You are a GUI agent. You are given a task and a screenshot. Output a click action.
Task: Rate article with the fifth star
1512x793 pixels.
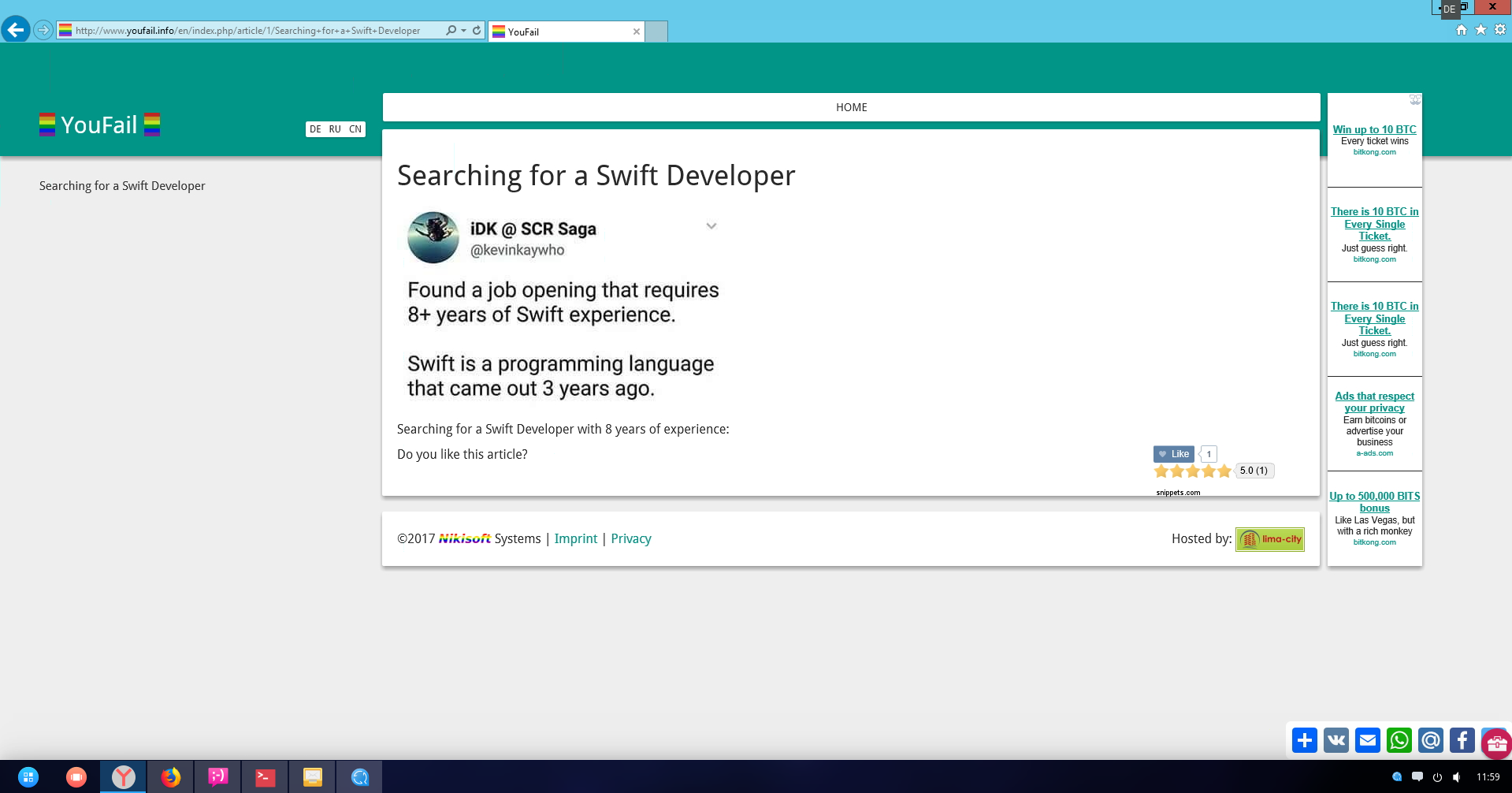[1224, 471]
